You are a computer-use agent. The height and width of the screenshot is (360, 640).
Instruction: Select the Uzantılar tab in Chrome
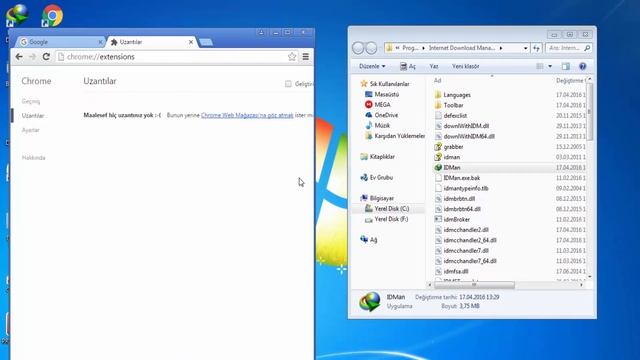[151, 42]
